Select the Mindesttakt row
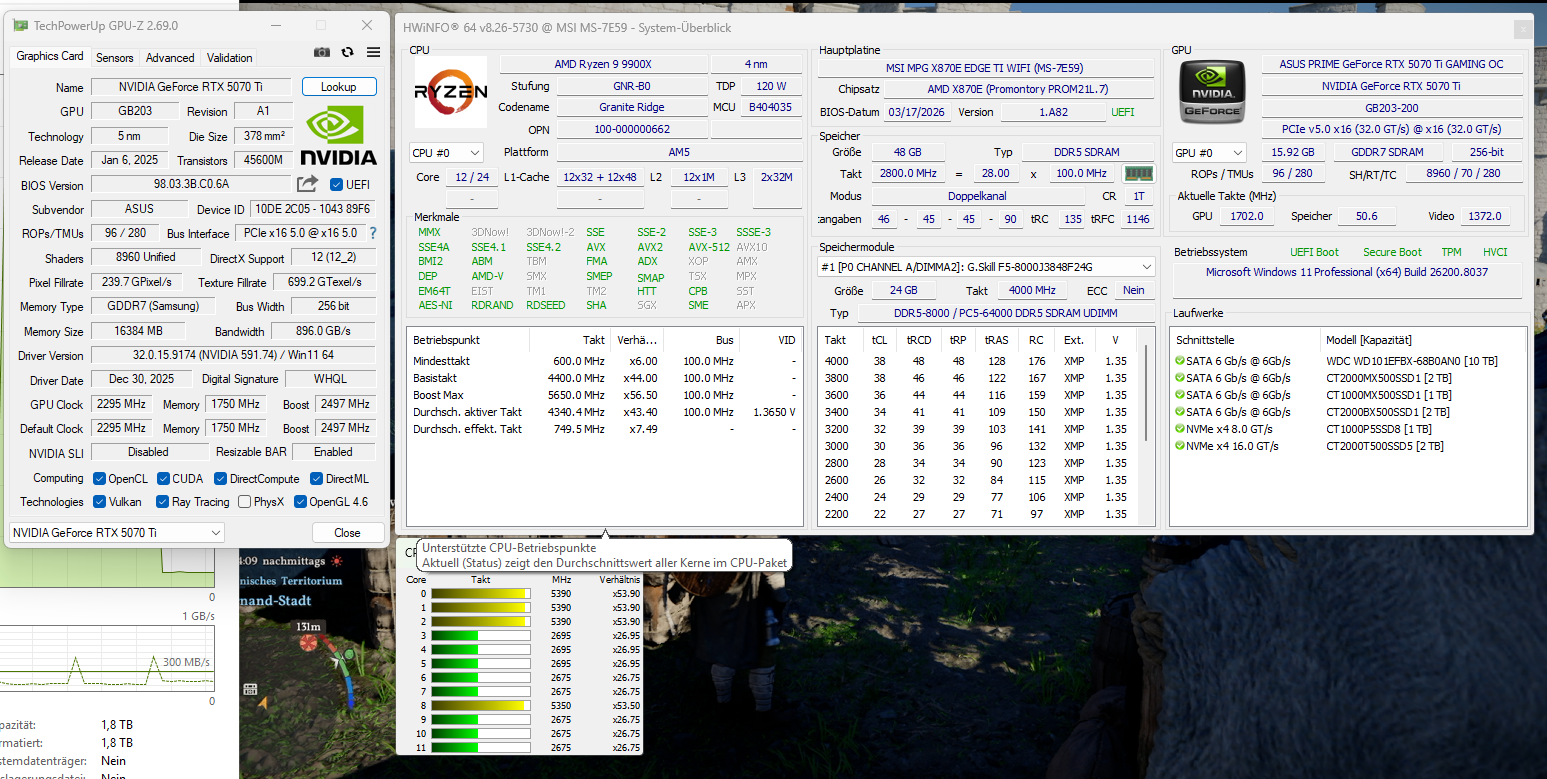Viewport: 1547px width, 779px height. pyautogui.click(x=604, y=361)
